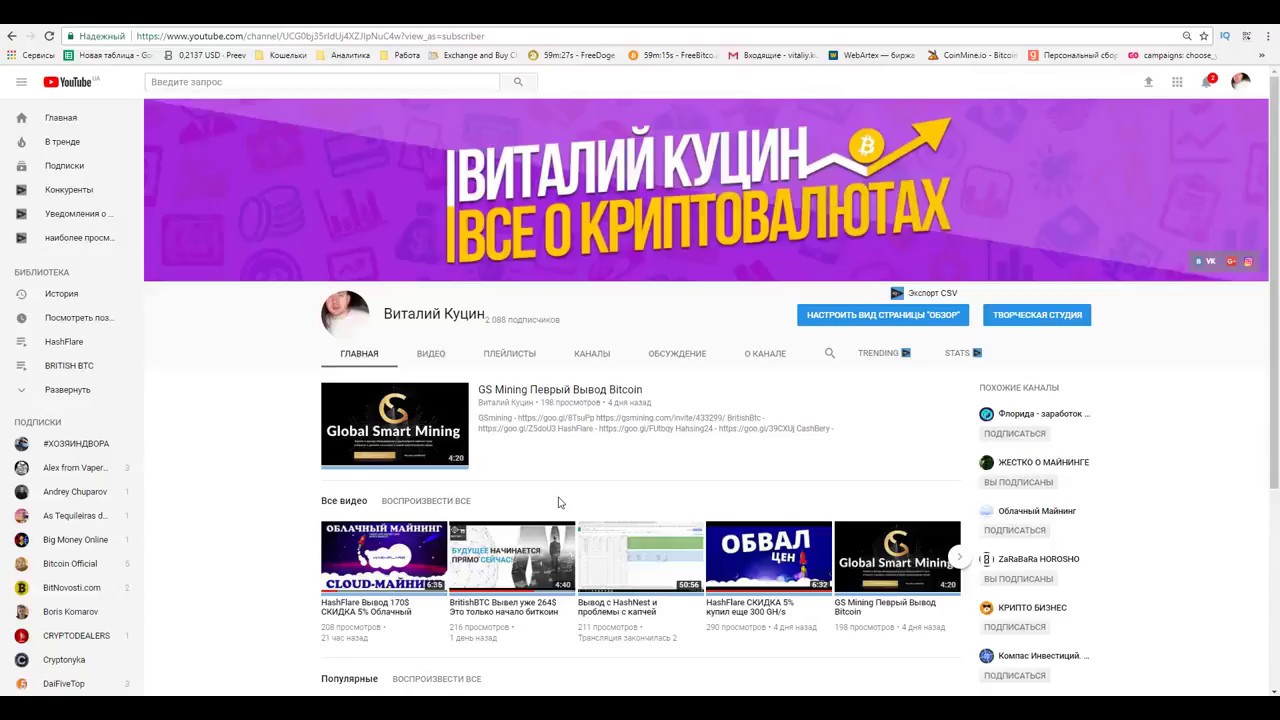Screen dimensions: 1280x720
Task: Click Вы подписаны under ZaRaBaRa HOROSHO
Action: pyautogui.click(x=1018, y=579)
